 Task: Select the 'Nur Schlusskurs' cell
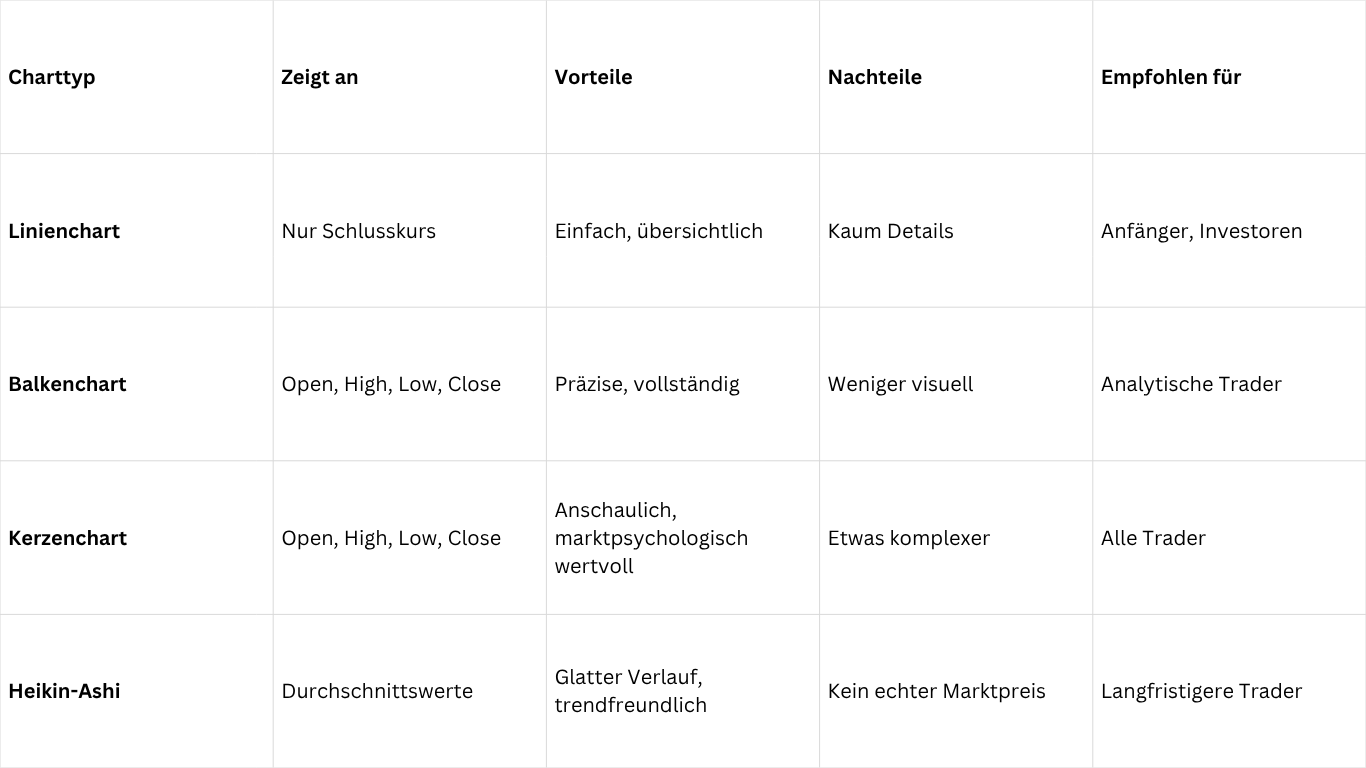click(359, 231)
